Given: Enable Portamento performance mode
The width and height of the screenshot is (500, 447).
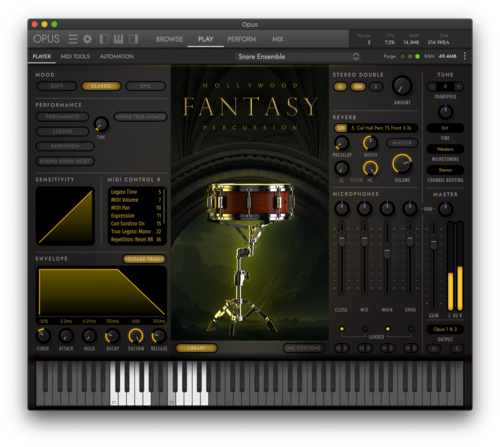Looking at the screenshot, I should pyautogui.click(x=62, y=117).
